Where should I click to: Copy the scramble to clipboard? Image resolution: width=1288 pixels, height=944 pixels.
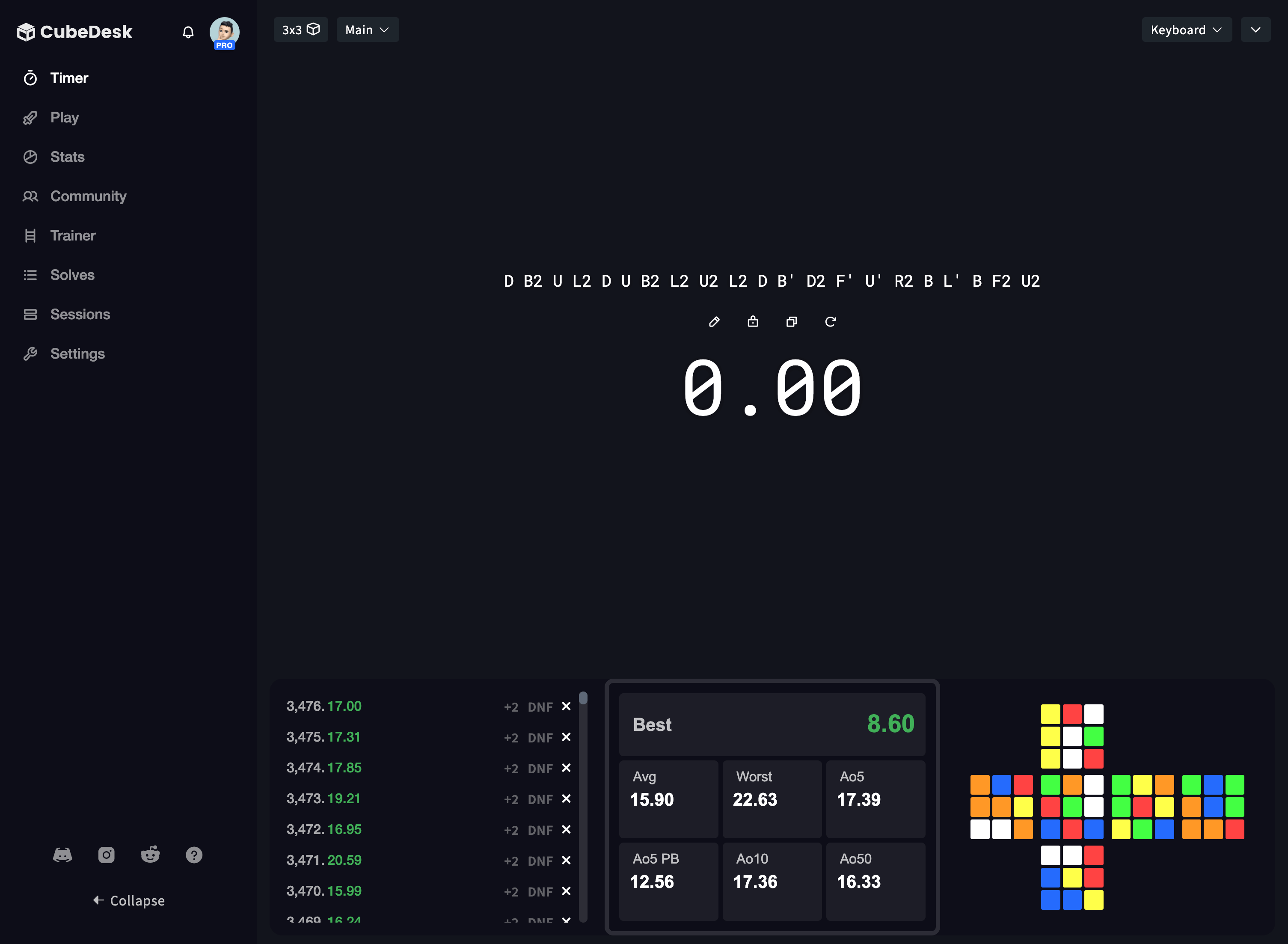click(791, 321)
